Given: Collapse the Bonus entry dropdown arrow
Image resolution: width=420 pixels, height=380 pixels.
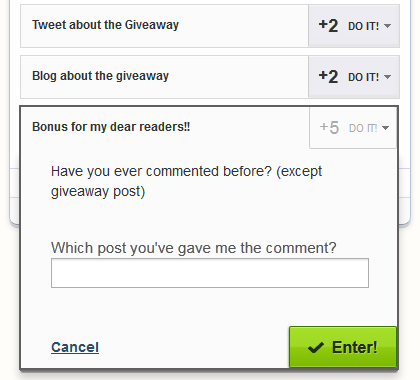Looking at the screenshot, I should [385, 128].
